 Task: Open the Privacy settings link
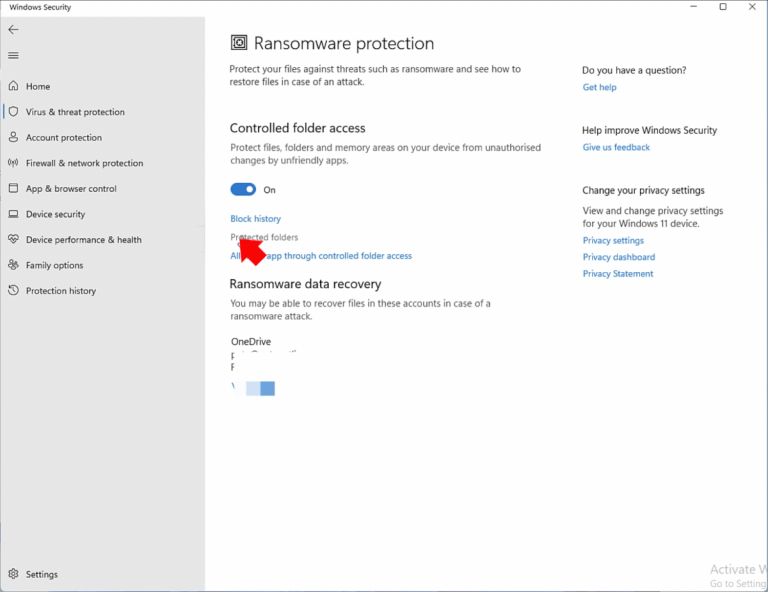click(613, 240)
